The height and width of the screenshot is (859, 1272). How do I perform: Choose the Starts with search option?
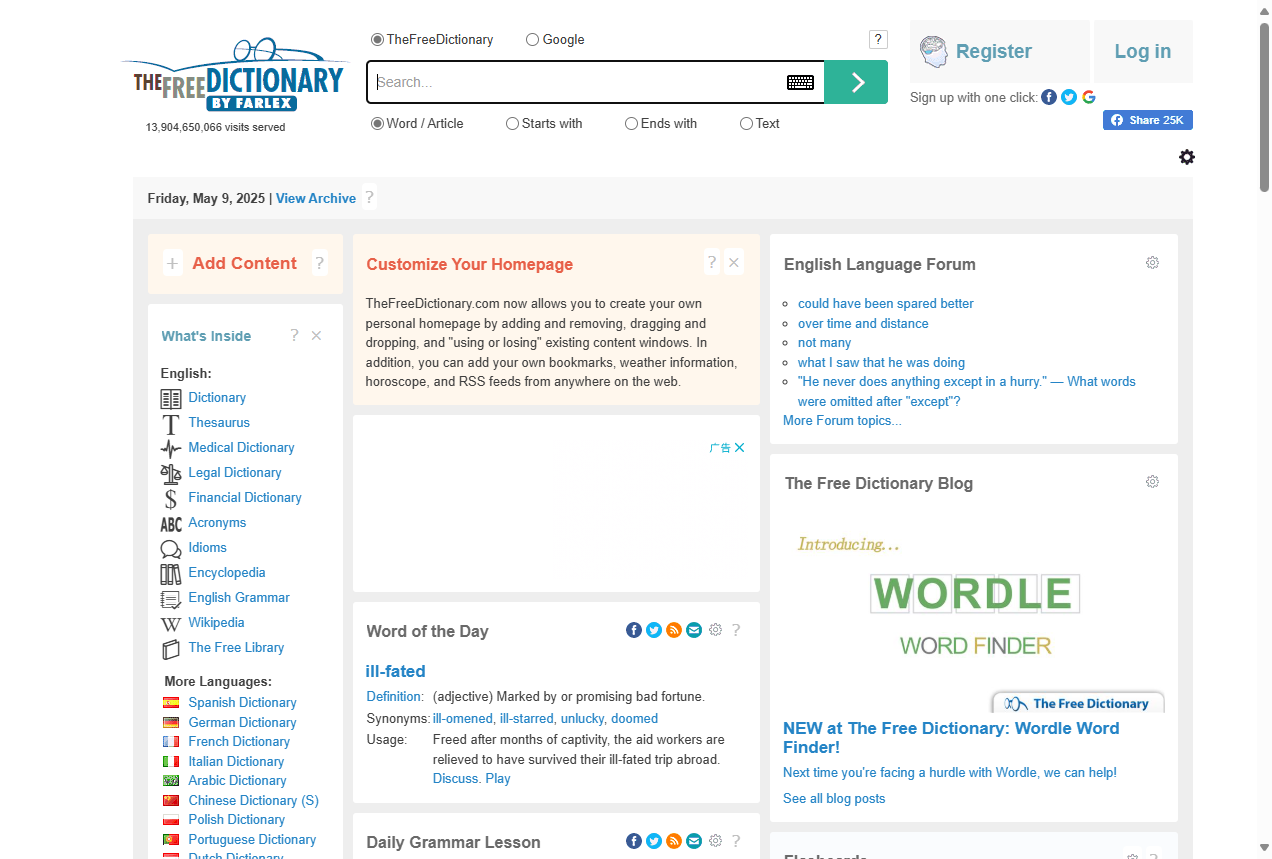pos(513,124)
